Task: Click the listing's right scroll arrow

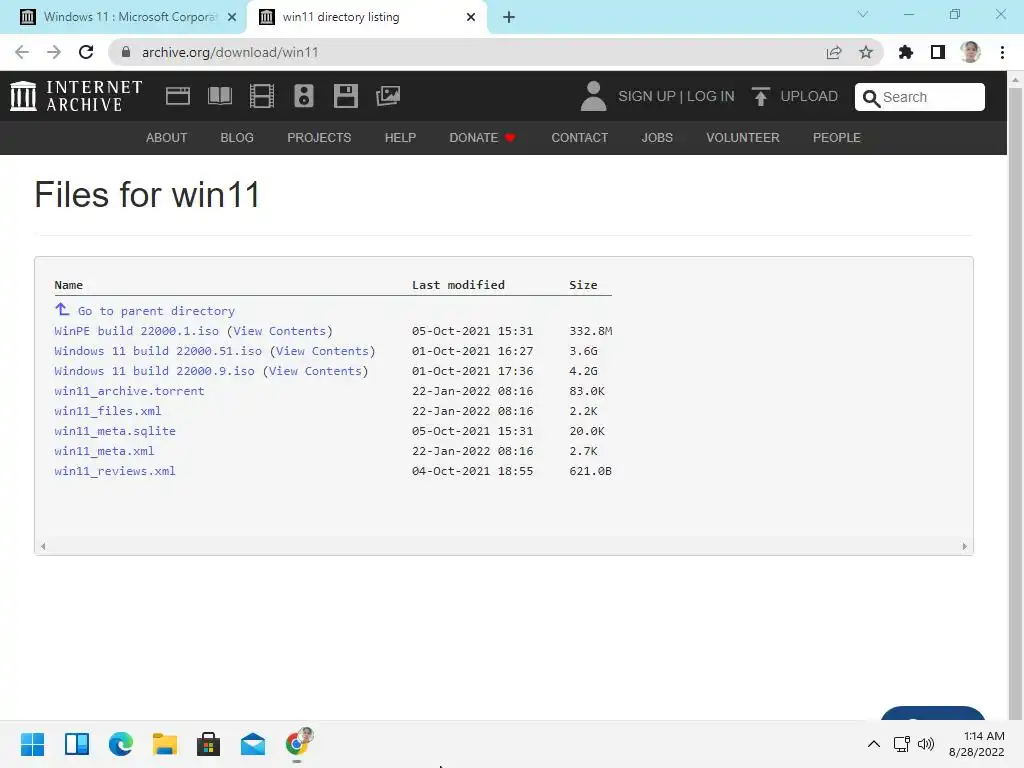Action: (965, 547)
